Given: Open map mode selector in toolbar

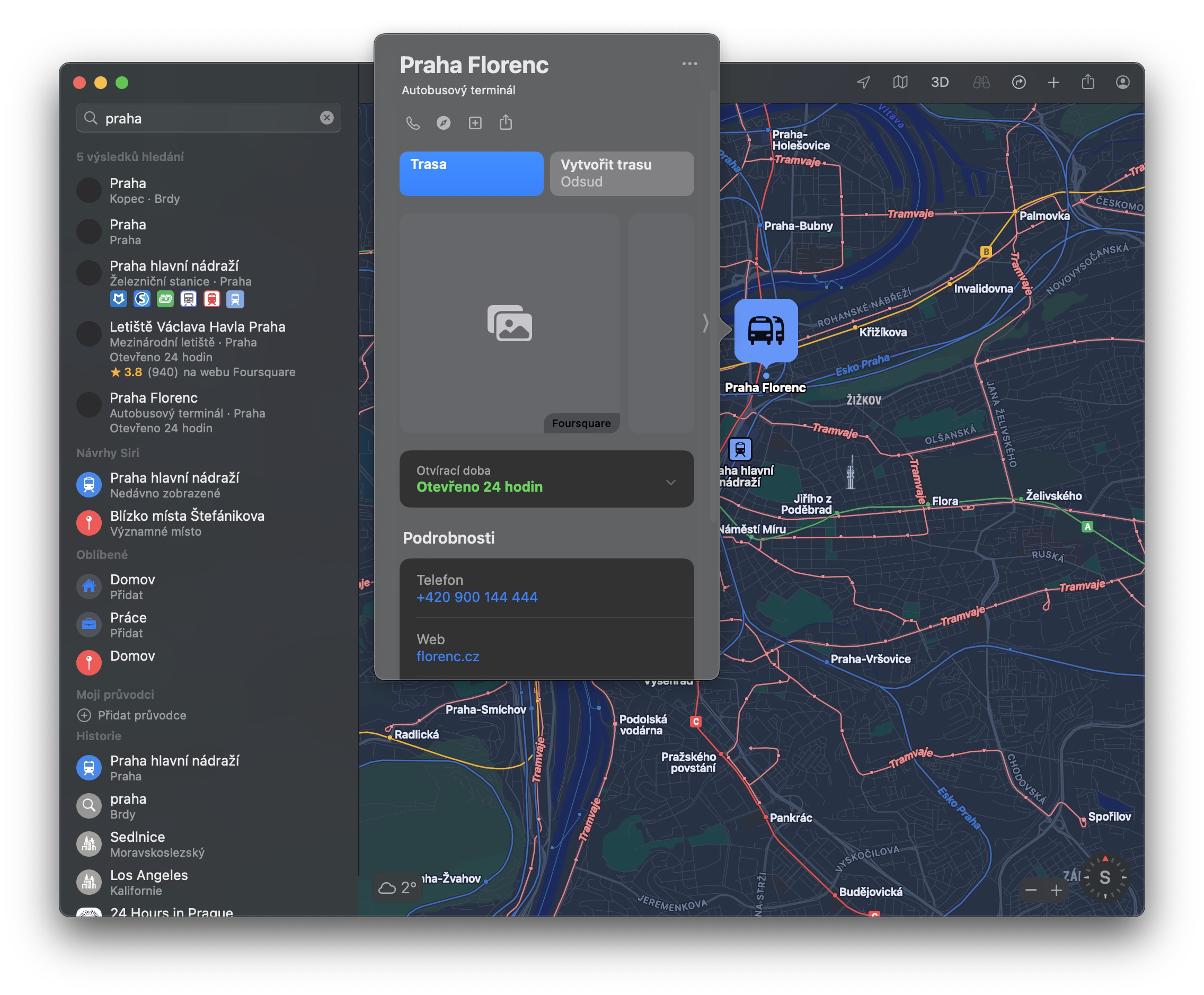Looking at the screenshot, I should (900, 82).
